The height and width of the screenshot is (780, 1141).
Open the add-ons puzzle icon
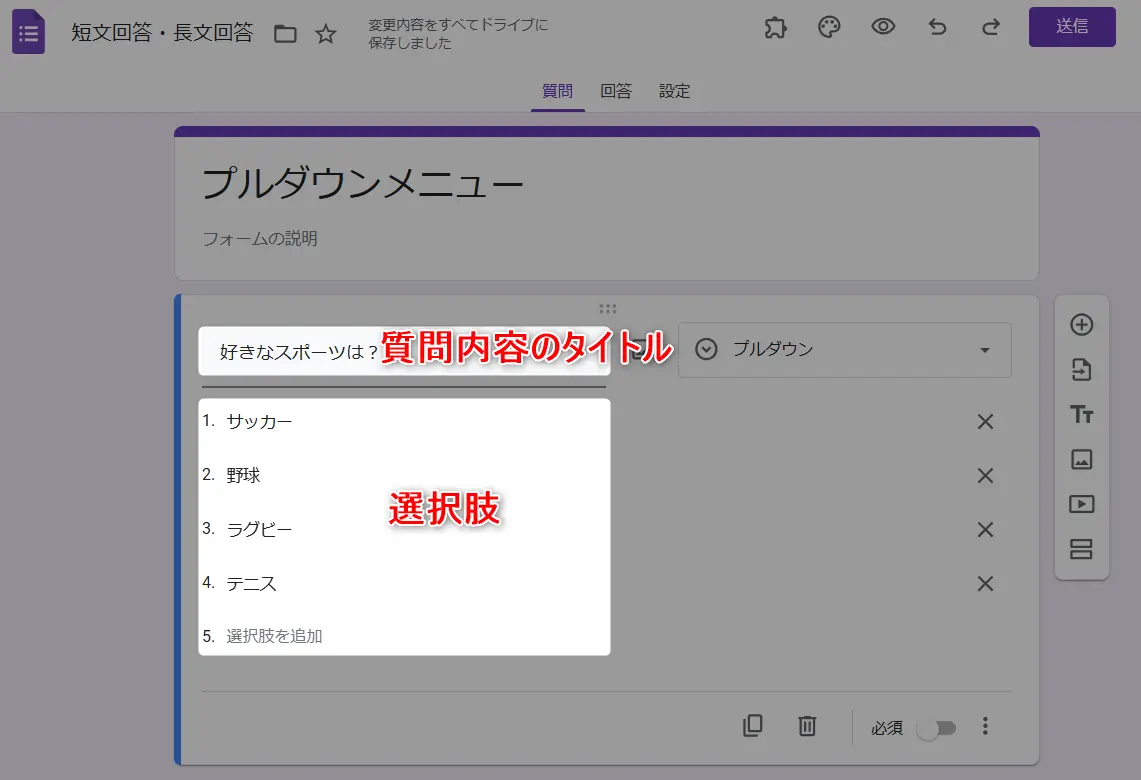click(x=776, y=28)
